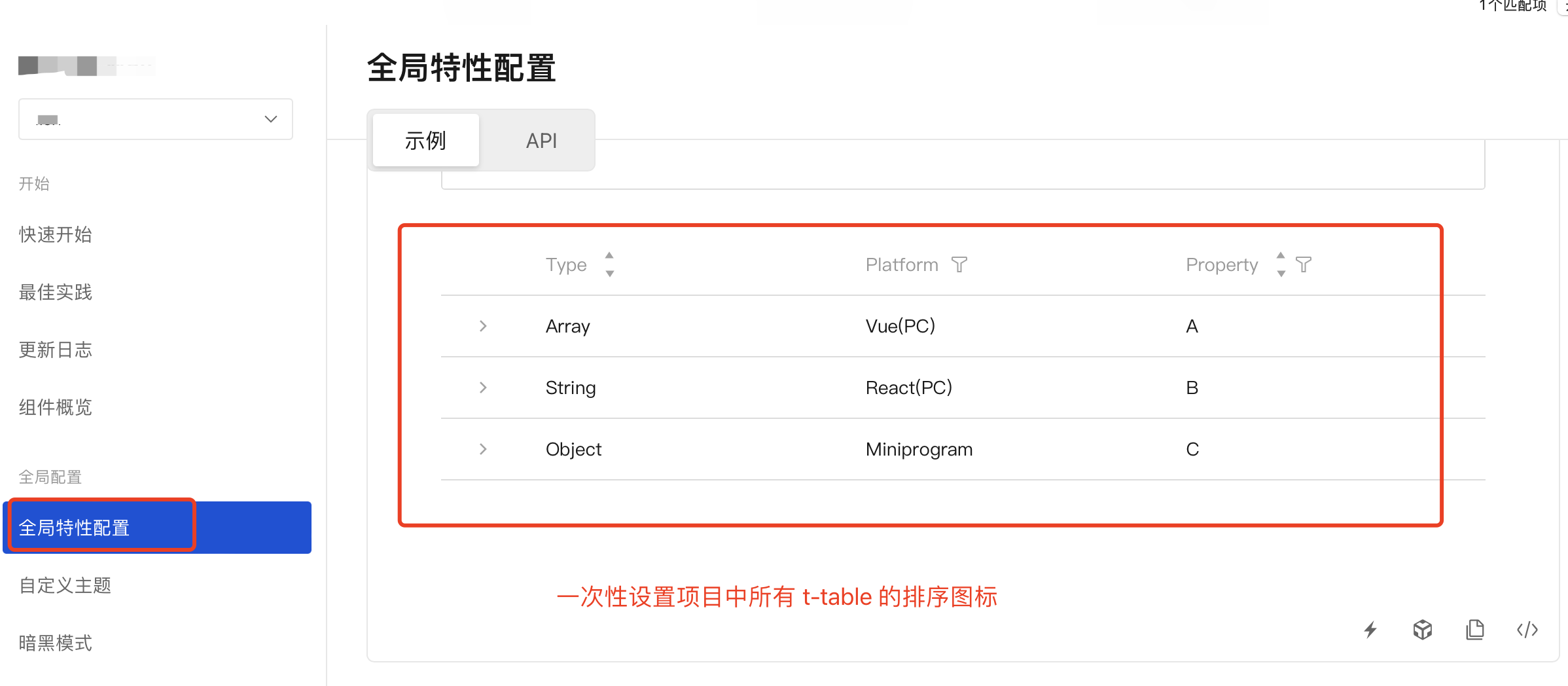Viewport: 1568px width, 686px height.
Task: Show the demo source code
Action: [x=1527, y=630]
